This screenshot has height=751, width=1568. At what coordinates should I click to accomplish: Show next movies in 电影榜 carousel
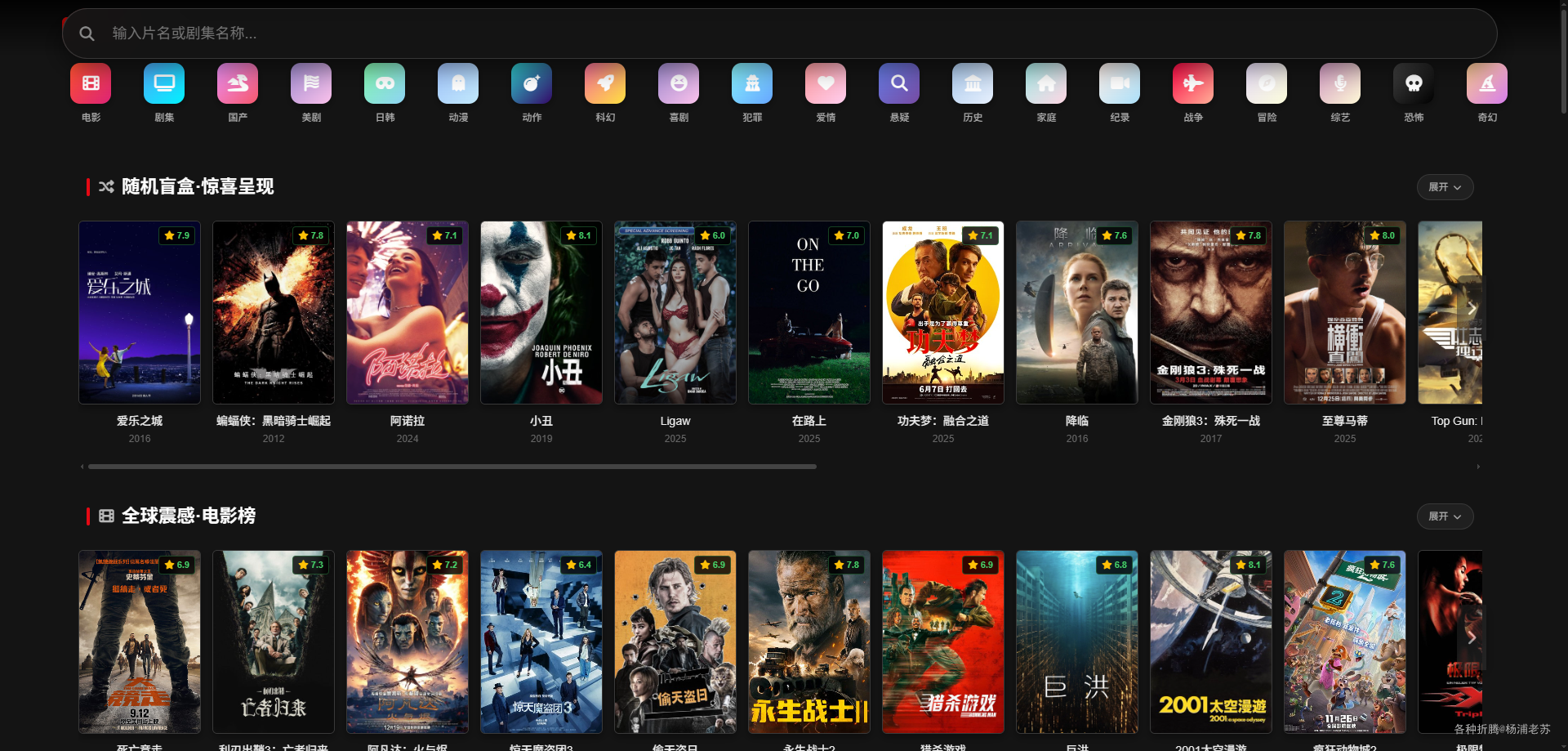(1471, 637)
